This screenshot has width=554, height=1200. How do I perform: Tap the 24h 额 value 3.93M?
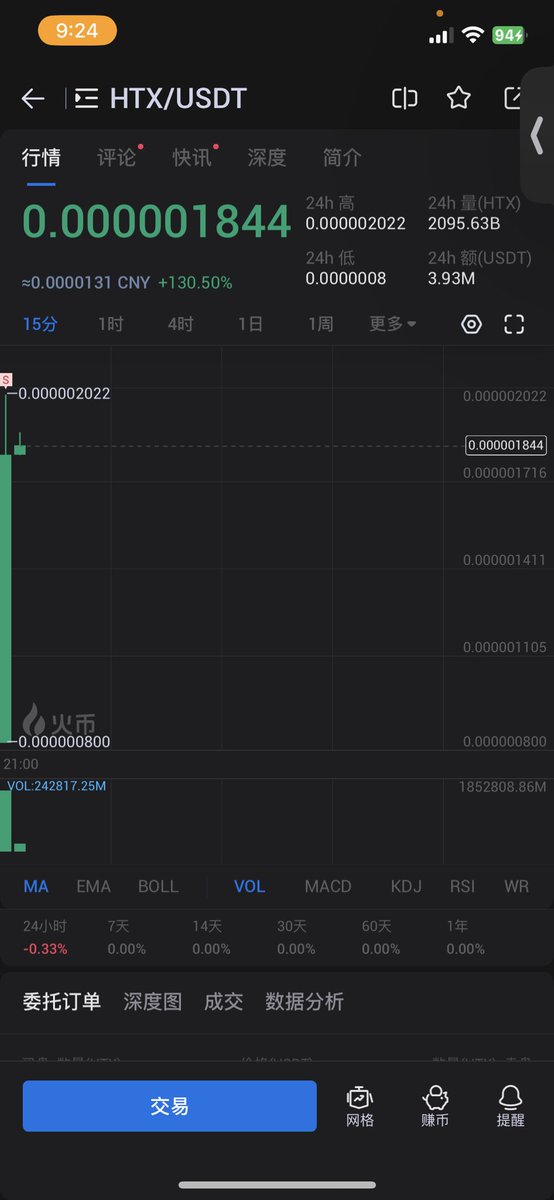451,279
